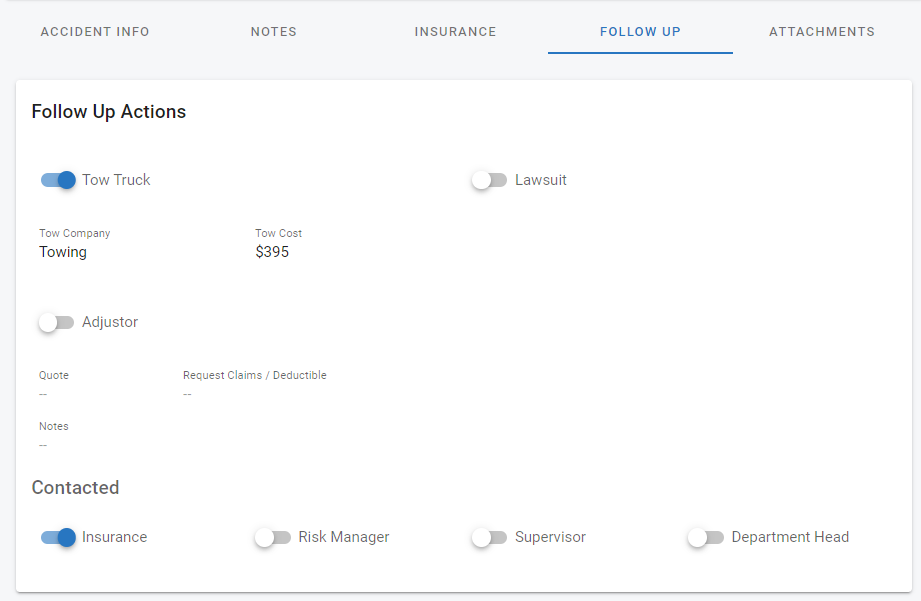This screenshot has width=921, height=601.
Task: Select the empty Quote field
Action: point(43,394)
